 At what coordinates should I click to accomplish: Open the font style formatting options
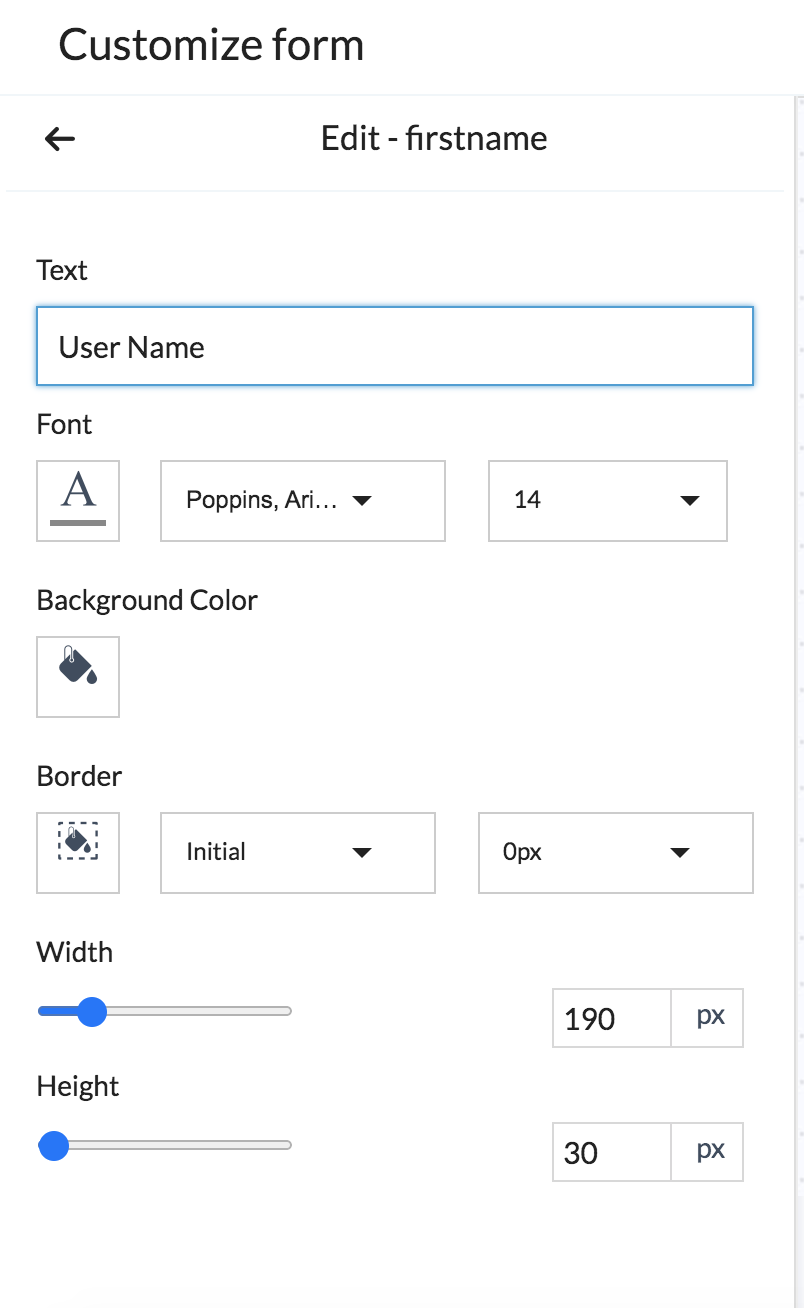[77, 500]
